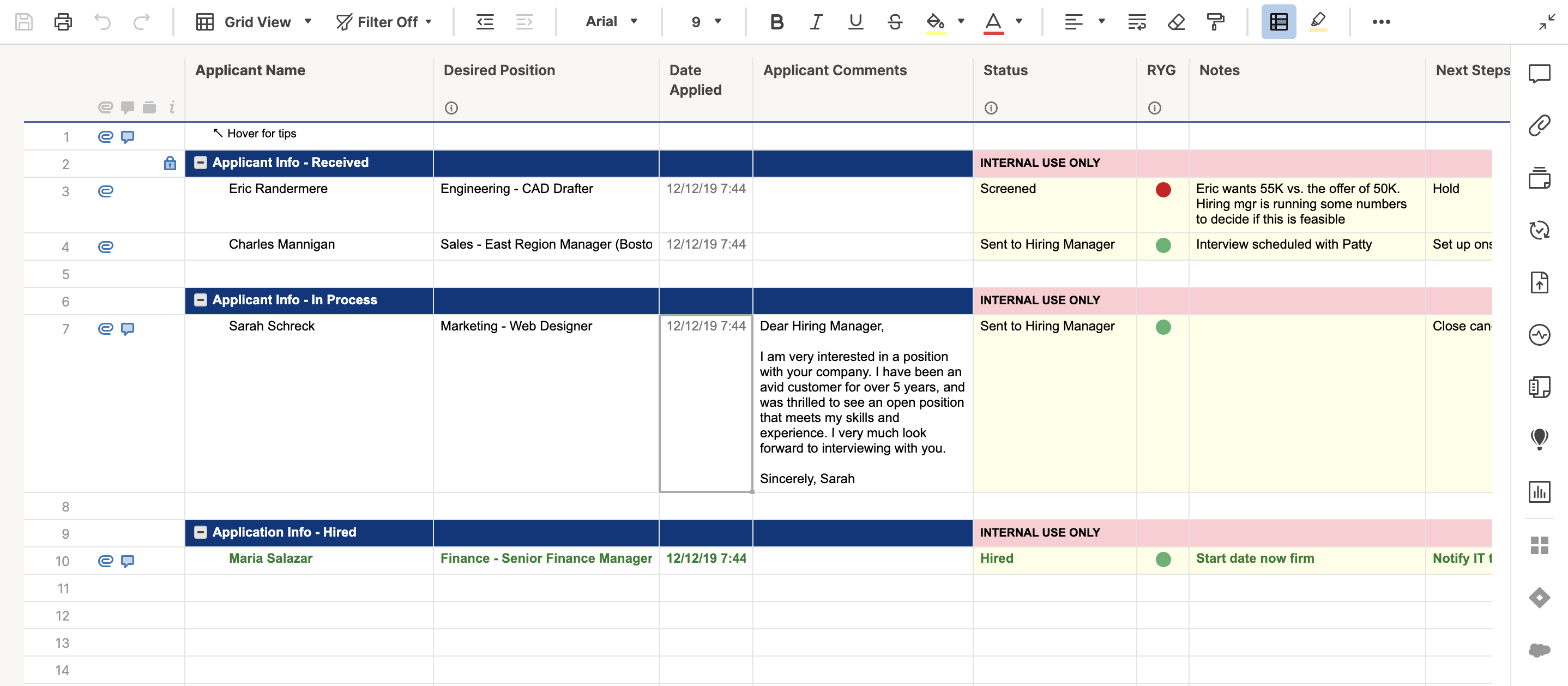Open the Grid View dropdown
Viewport: 1568px width, 686px height.
click(254, 22)
